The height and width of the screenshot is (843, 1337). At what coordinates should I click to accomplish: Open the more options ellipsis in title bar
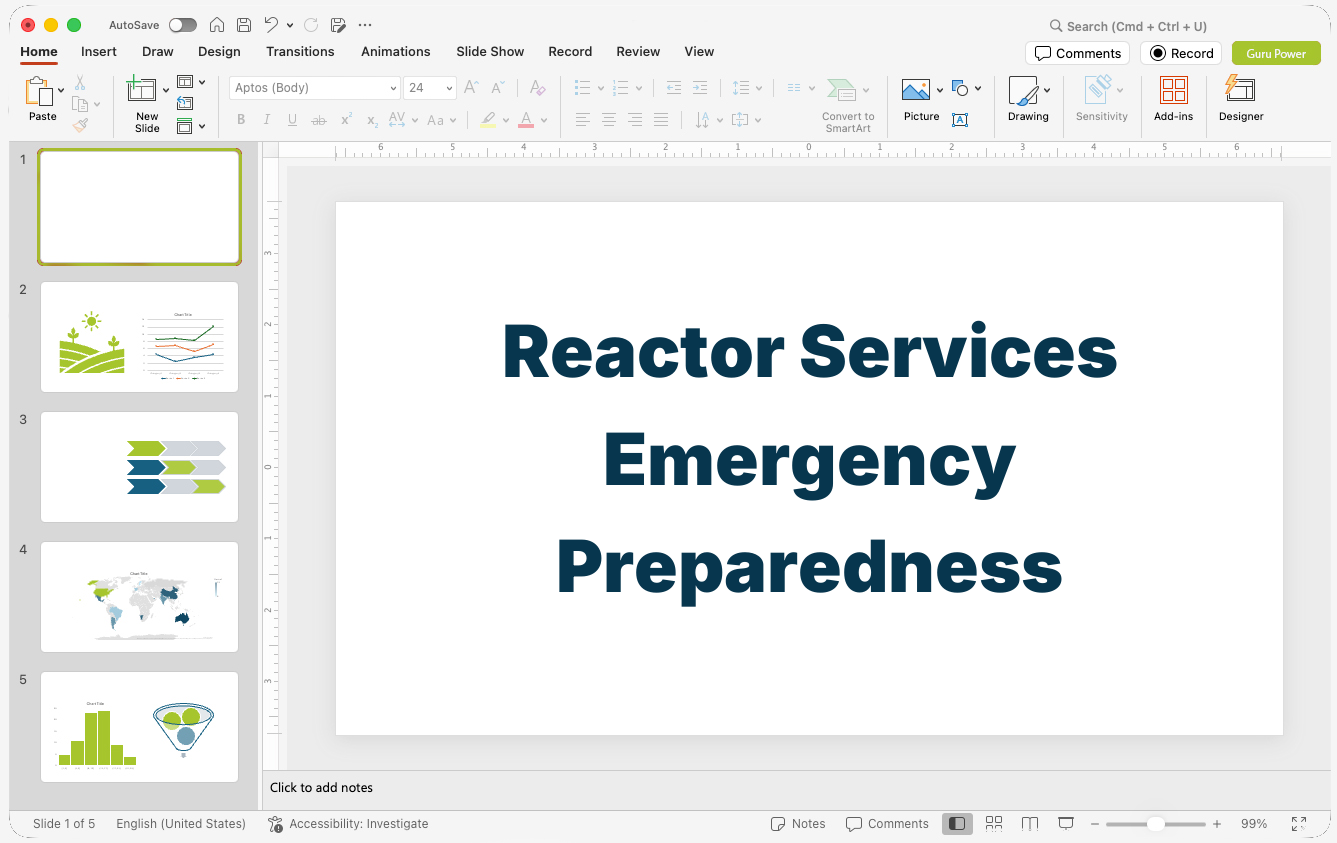[x=365, y=25]
